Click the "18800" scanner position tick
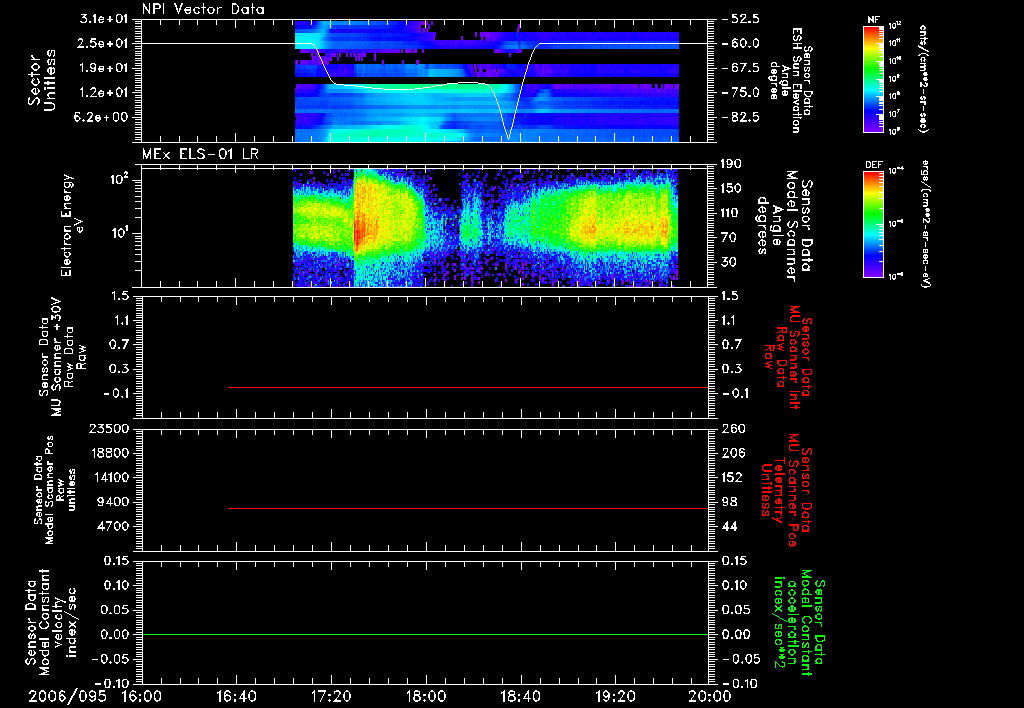 [108, 453]
